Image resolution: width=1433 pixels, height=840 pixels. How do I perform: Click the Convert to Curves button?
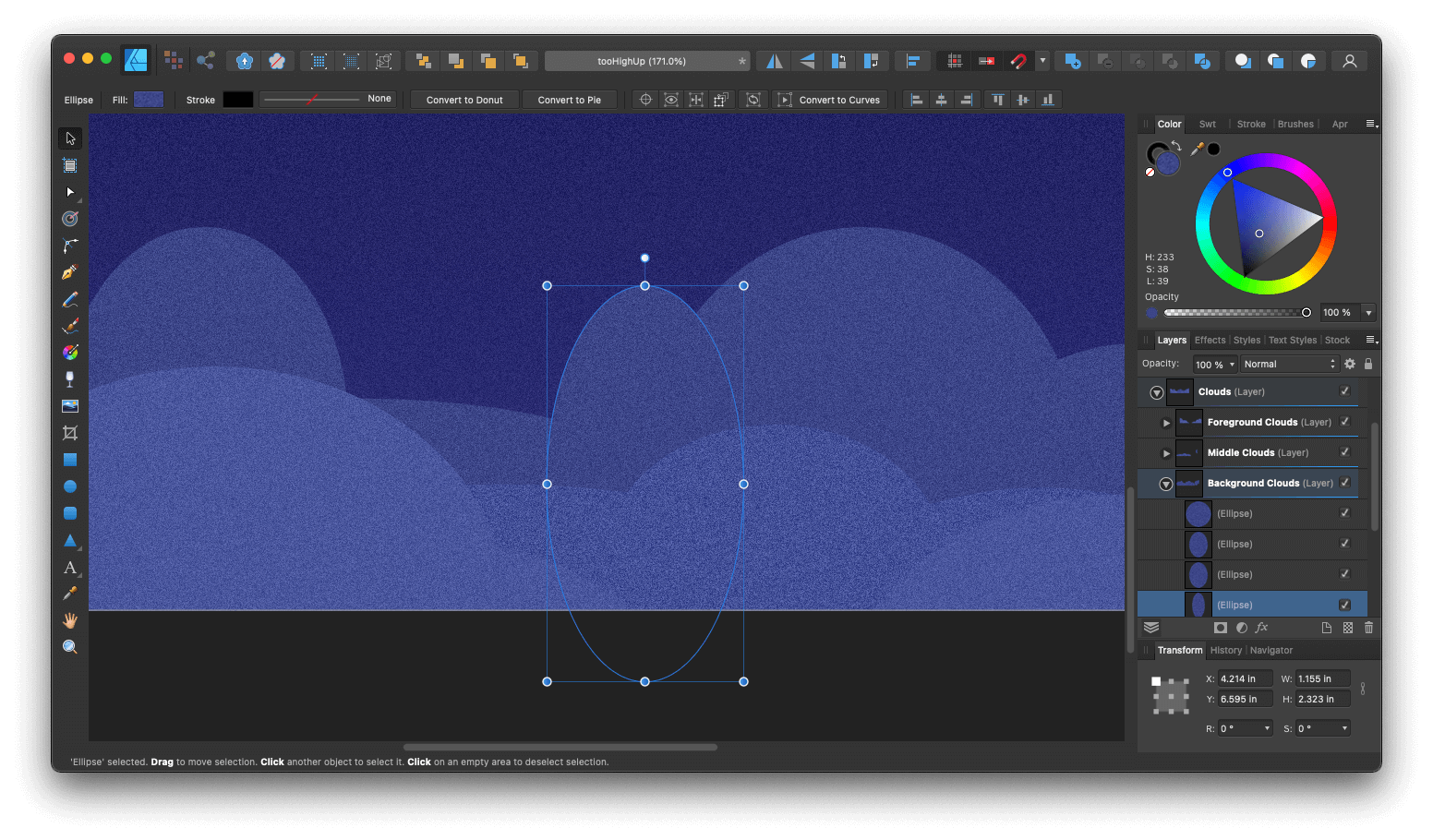coord(829,99)
